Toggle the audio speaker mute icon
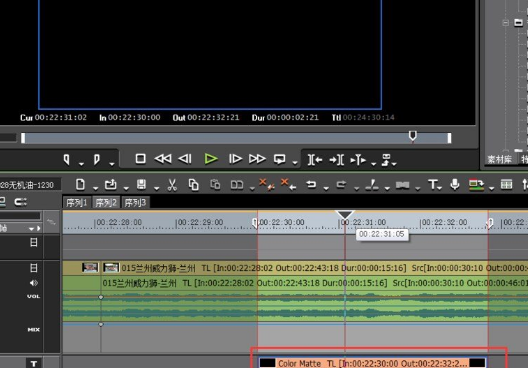 pyautogui.click(x=34, y=283)
